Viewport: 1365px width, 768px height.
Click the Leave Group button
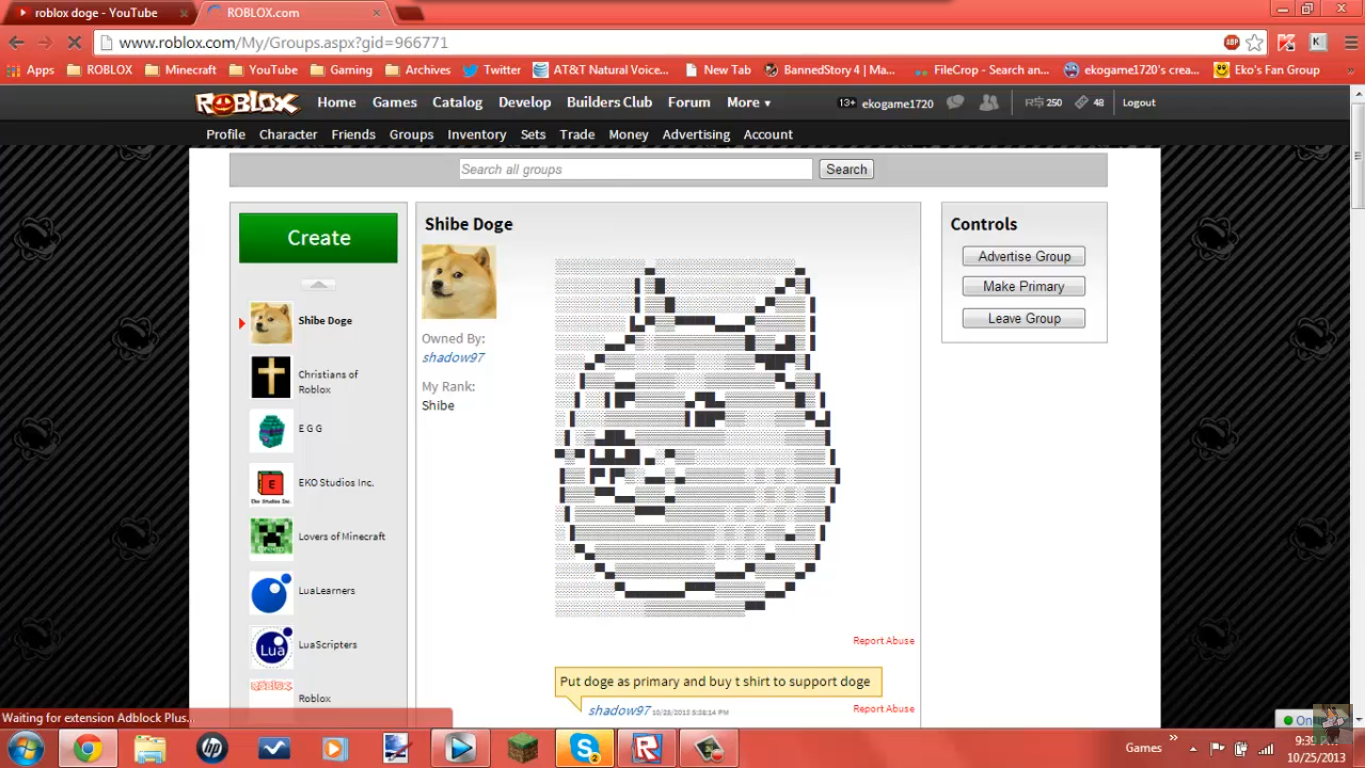click(x=1023, y=318)
